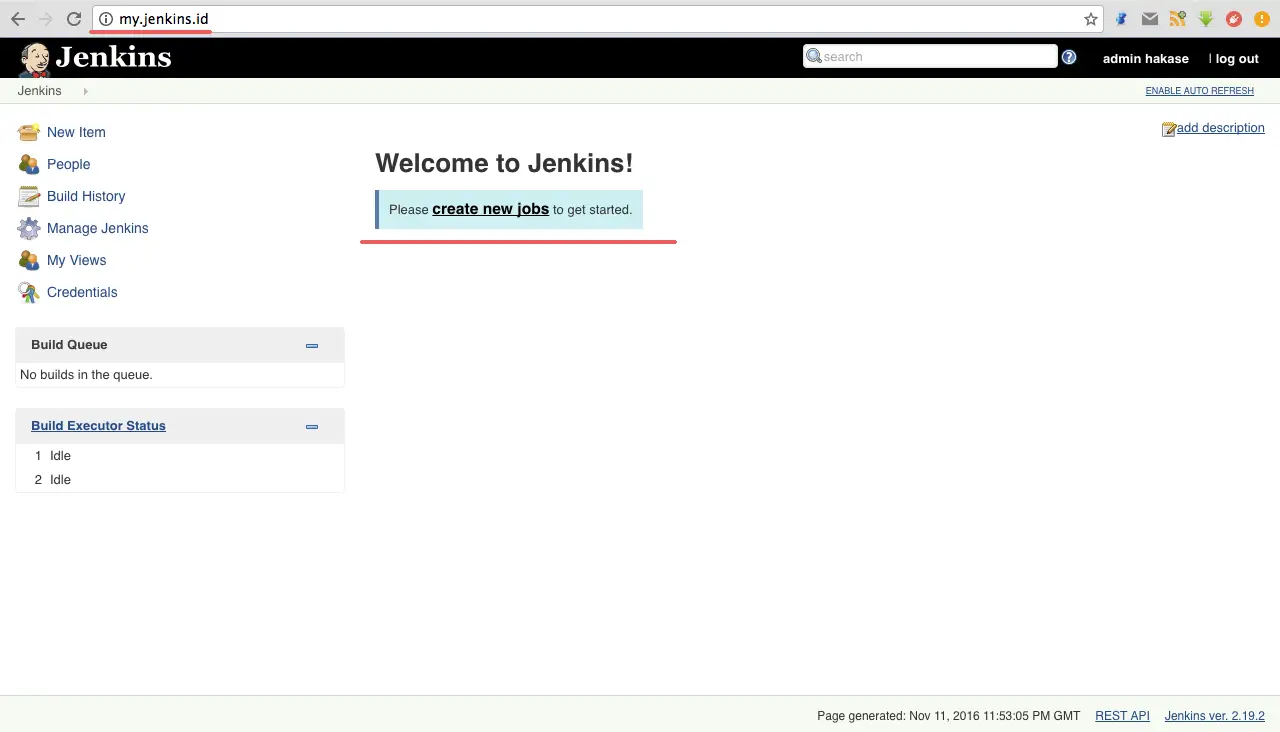Click the New Item icon in sidebar
This screenshot has height=732, width=1280.
(28, 132)
